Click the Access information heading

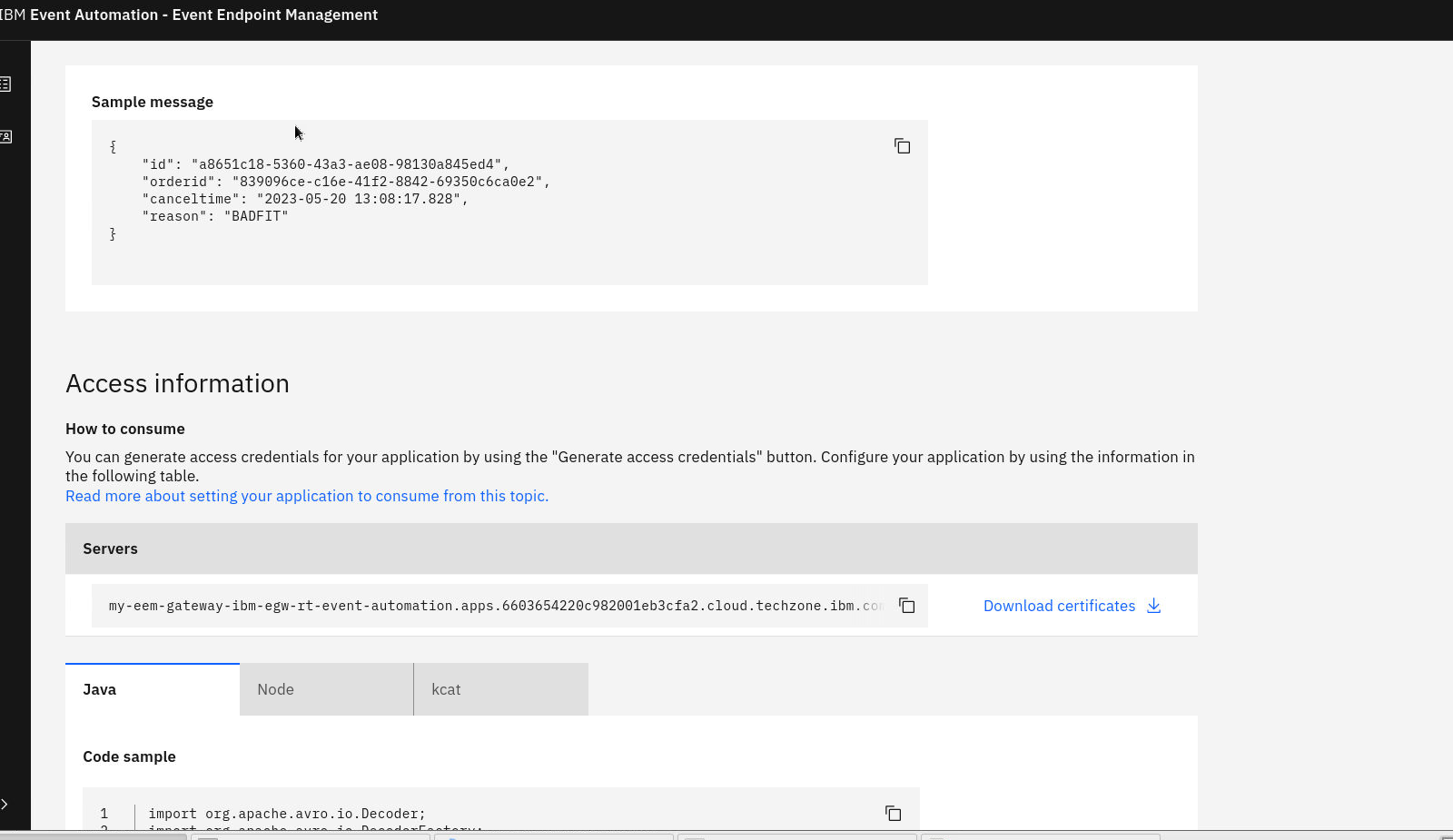point(177,383)
